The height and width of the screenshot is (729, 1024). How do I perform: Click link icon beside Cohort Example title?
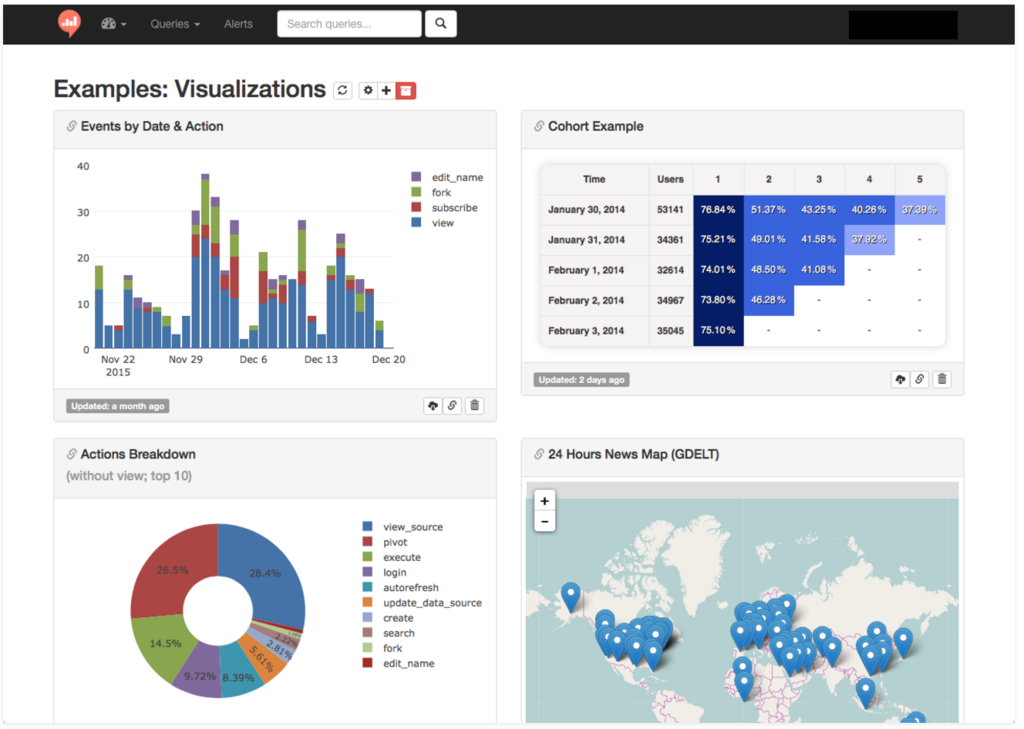point(539,127)
